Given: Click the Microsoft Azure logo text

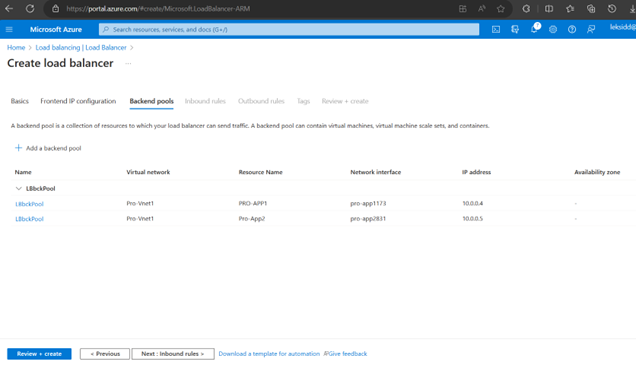Looking at the screenshot, I should [x=56, y=29].
